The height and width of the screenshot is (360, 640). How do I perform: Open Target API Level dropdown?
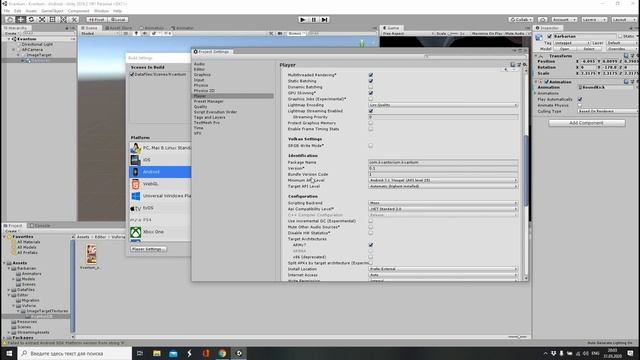click(443, 186)
